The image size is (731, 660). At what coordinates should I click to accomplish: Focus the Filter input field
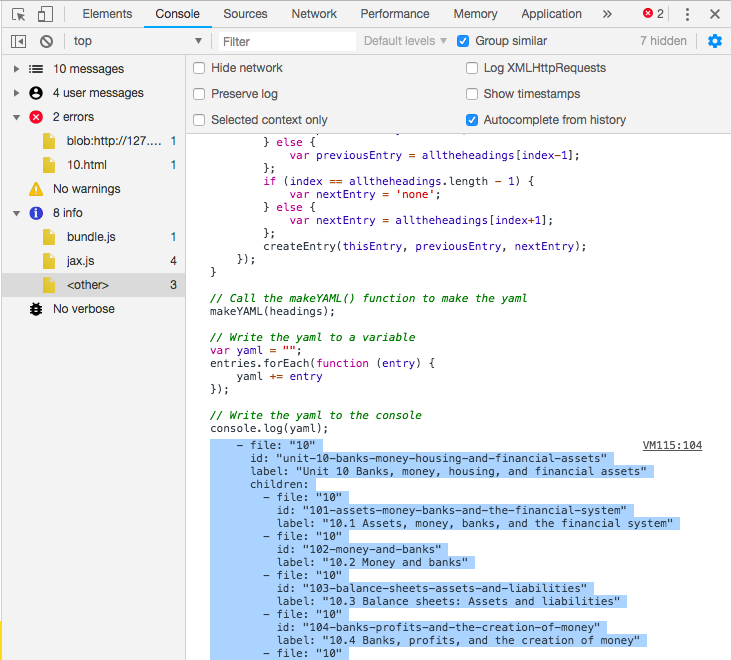click(287, 41)
